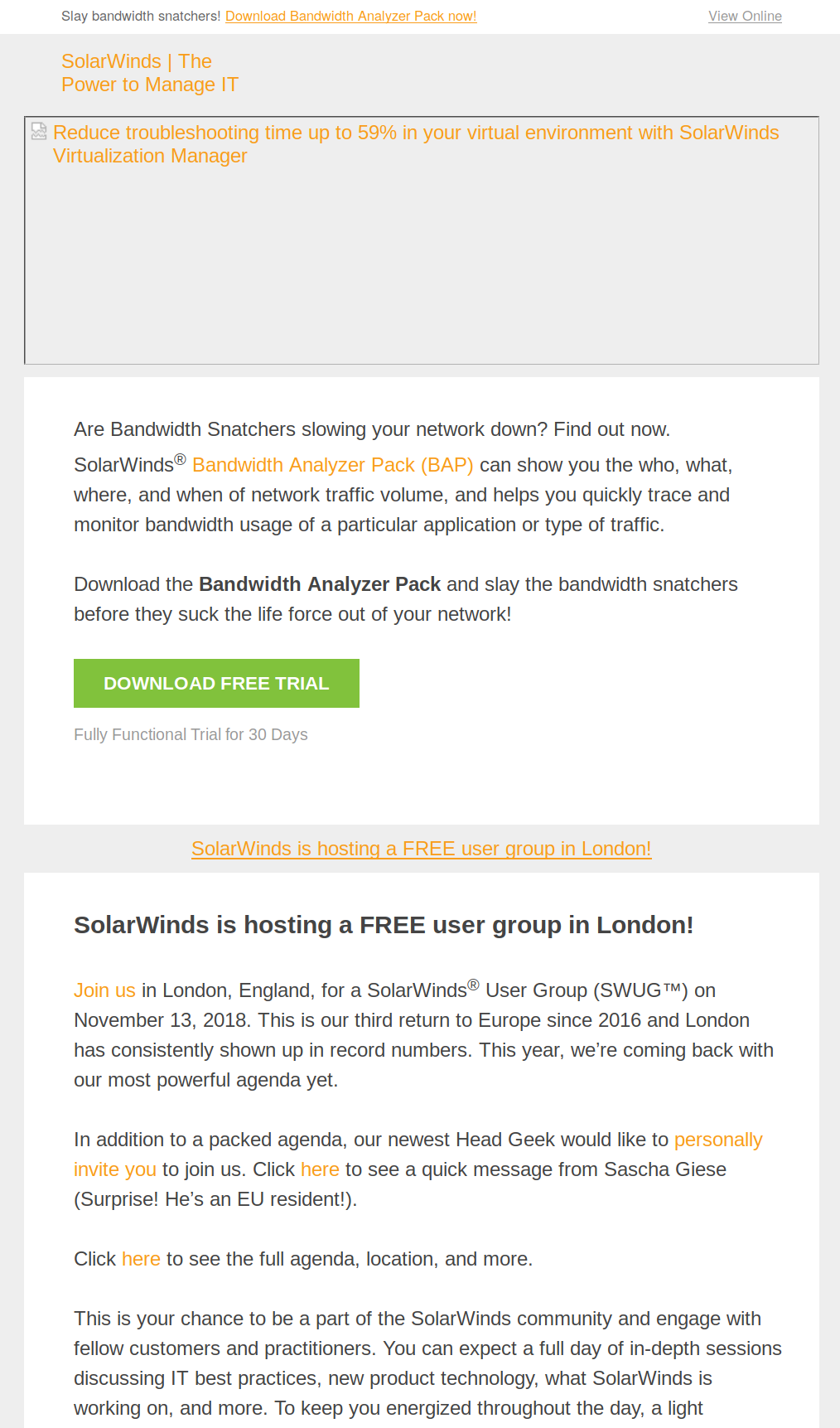Screen dimensions: 840x1428
Task: Click the bold London user group heading
Action: point(384,925)
